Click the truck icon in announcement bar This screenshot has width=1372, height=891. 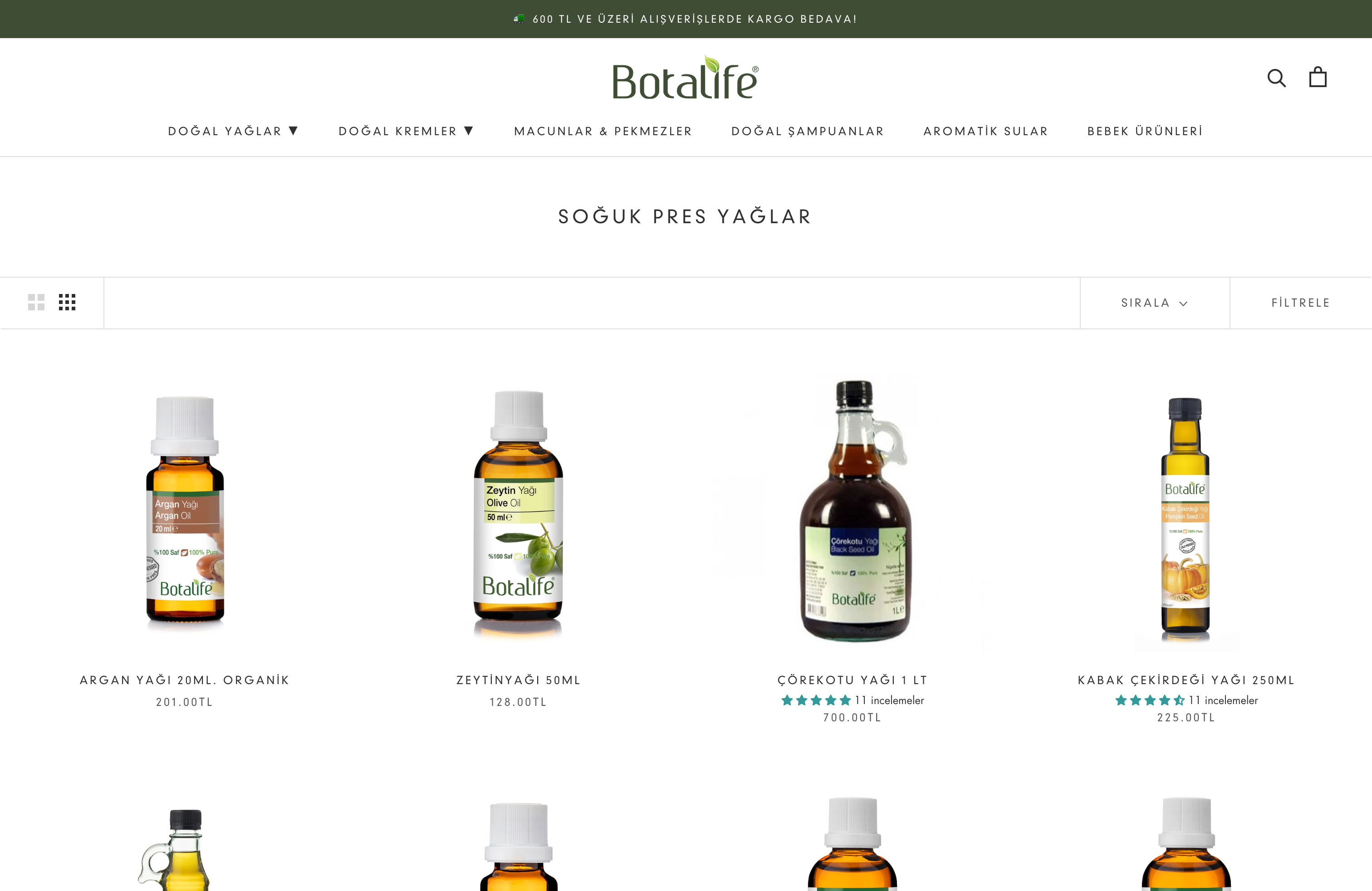click(519, 19)
